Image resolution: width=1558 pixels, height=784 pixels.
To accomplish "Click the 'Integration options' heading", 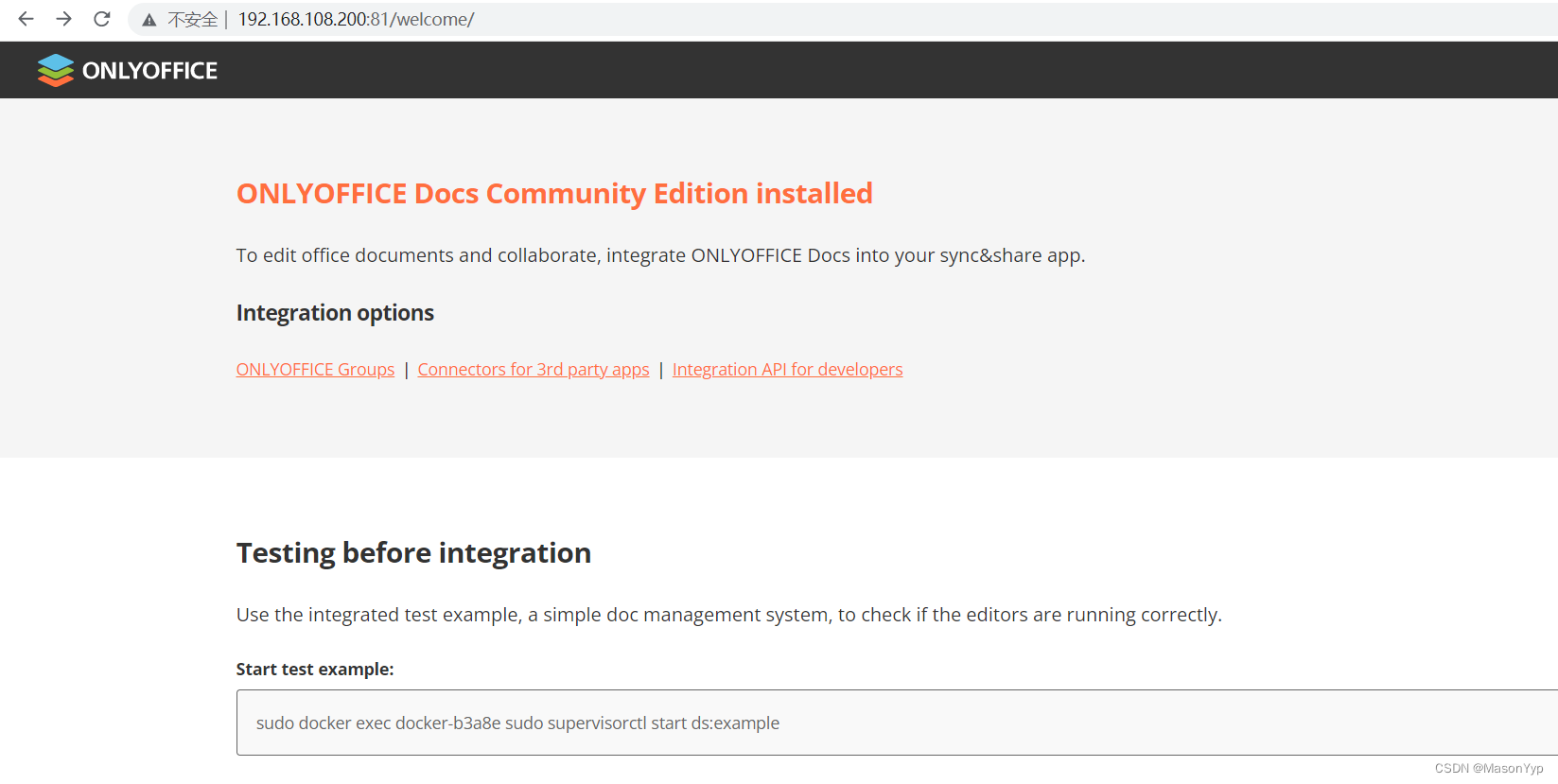I will (335, 313).
